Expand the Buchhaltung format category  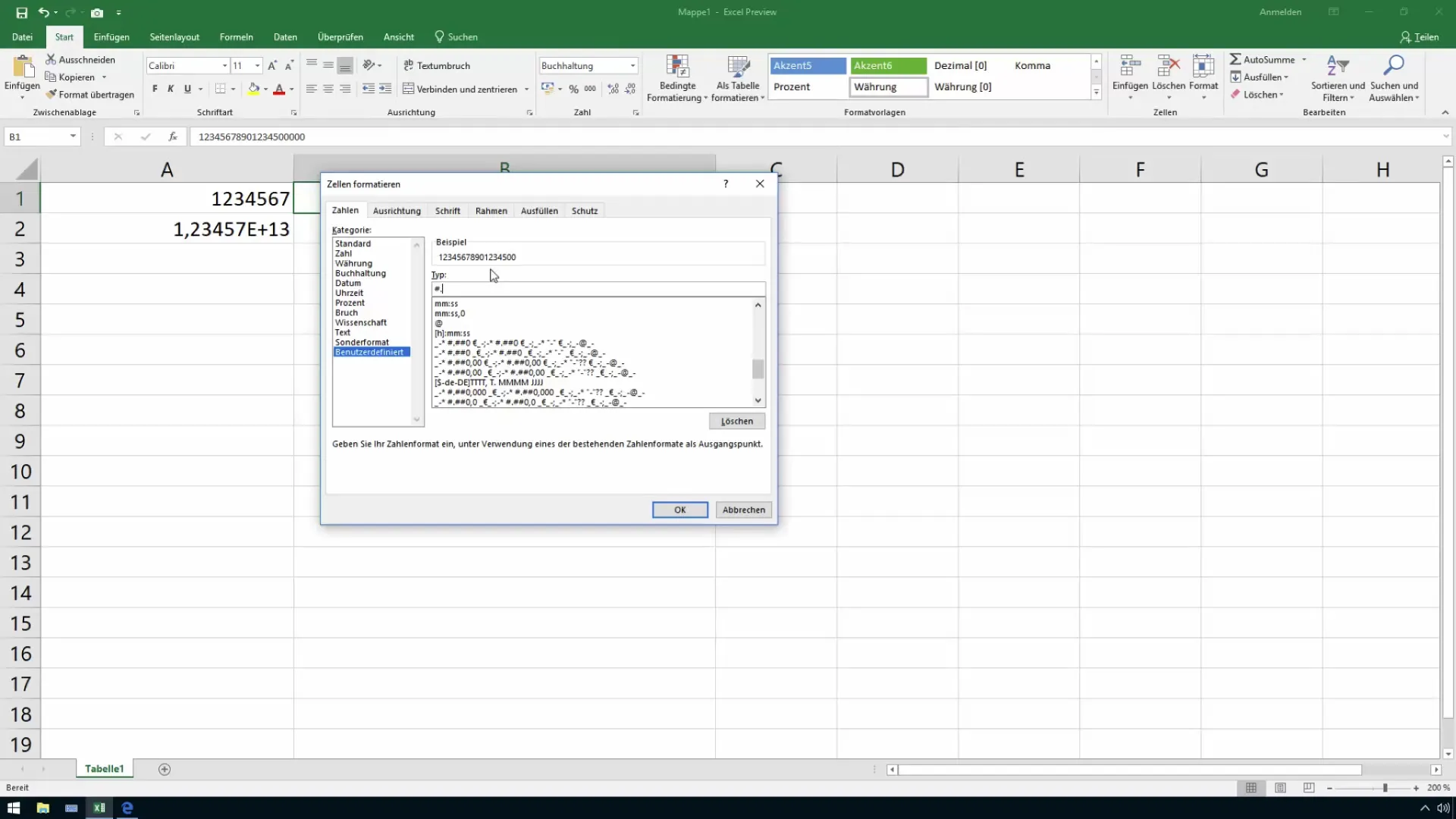coord(360,273)
